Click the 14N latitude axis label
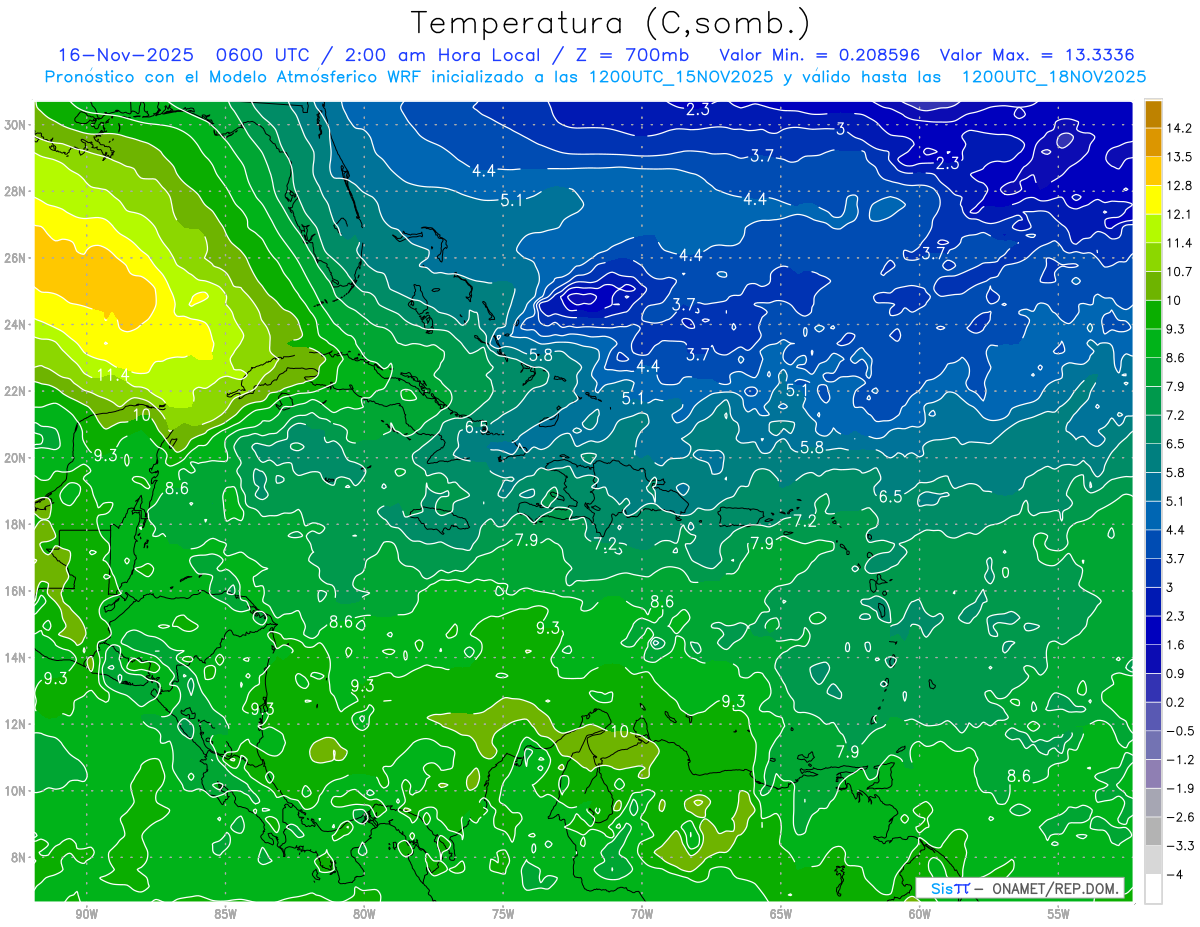Image resolution: width=1200 pixels, height=927 pixels. tap(16, 658)
